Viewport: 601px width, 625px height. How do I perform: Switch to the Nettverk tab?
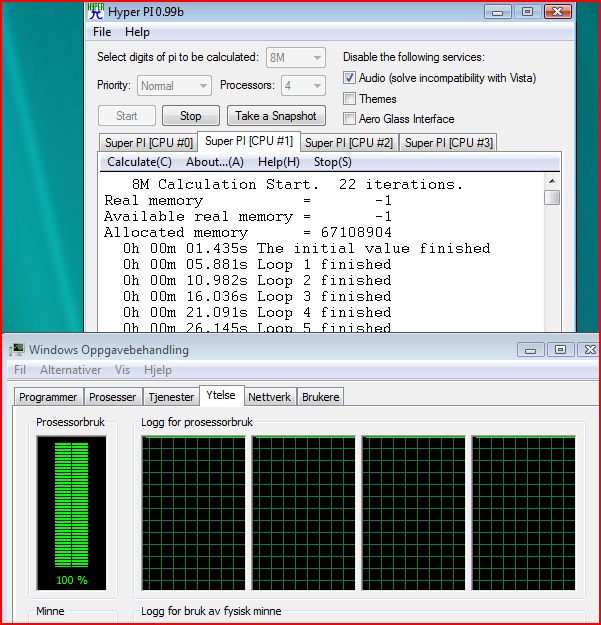tap(269, 397)
